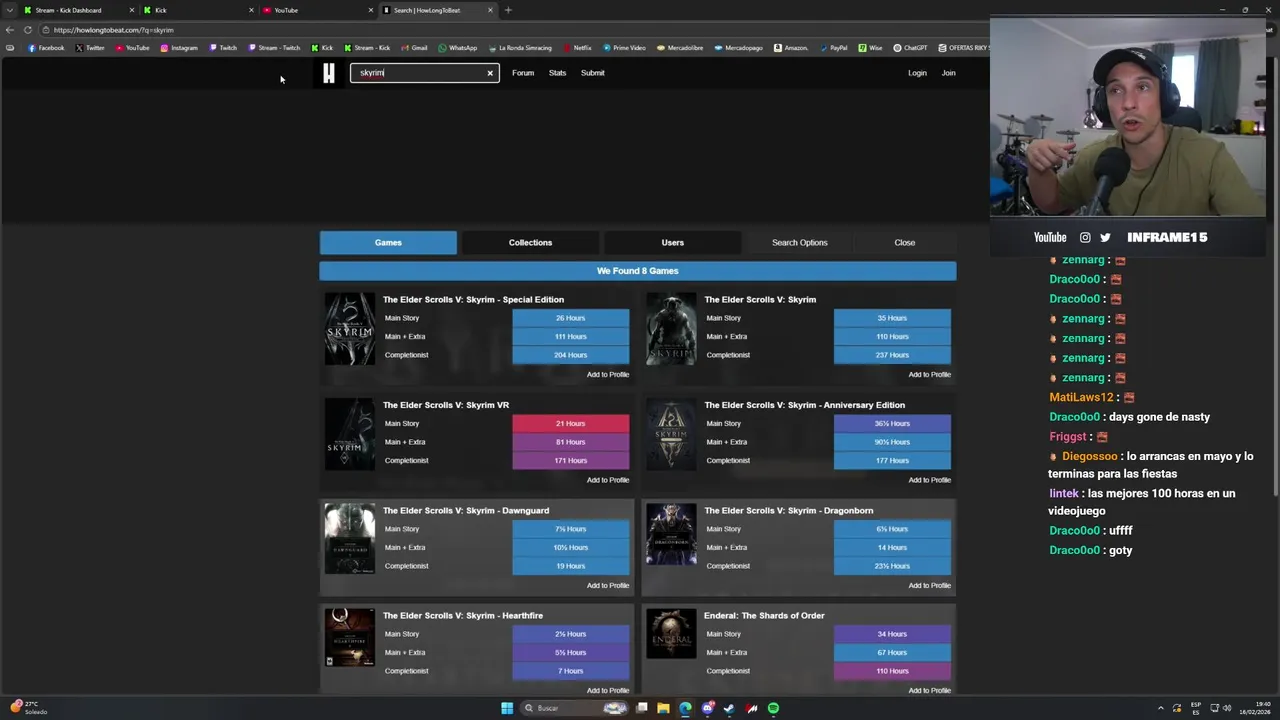The image size is (1280, 720).
Task: Click the 204 Hours Completionist value
Action: point(571,355)
